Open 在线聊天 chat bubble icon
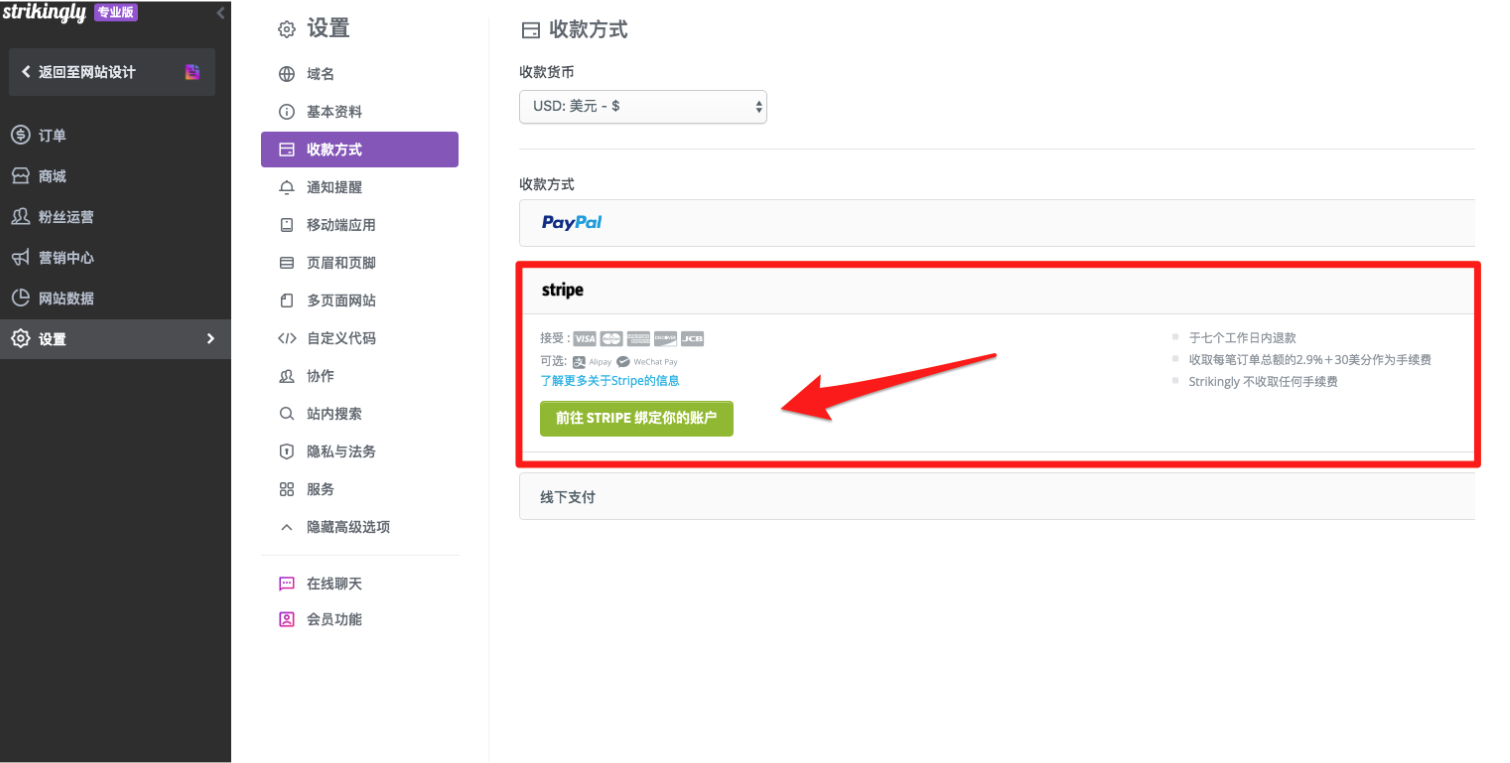 coord(286,583)
